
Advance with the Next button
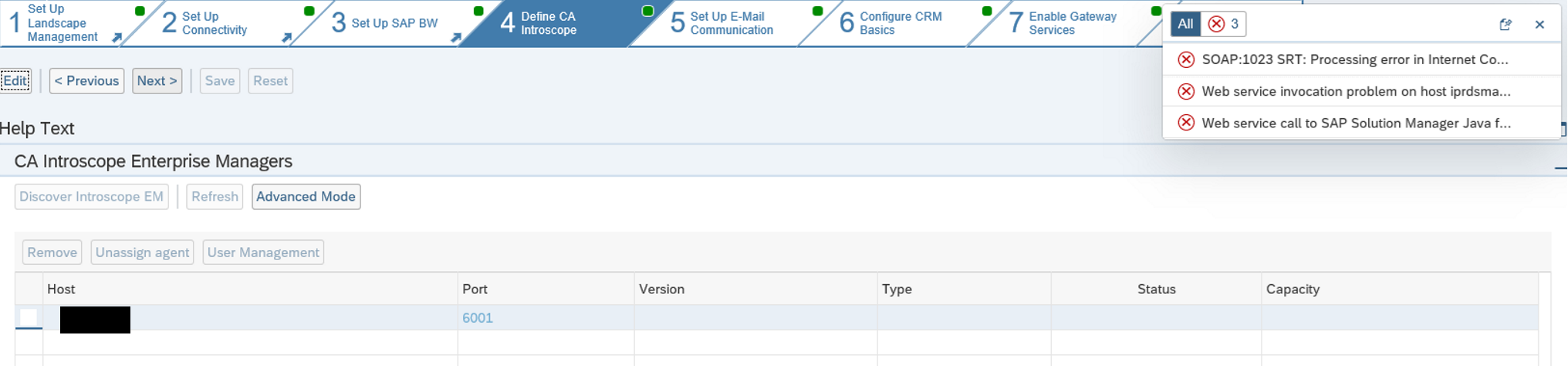[157, 81]
